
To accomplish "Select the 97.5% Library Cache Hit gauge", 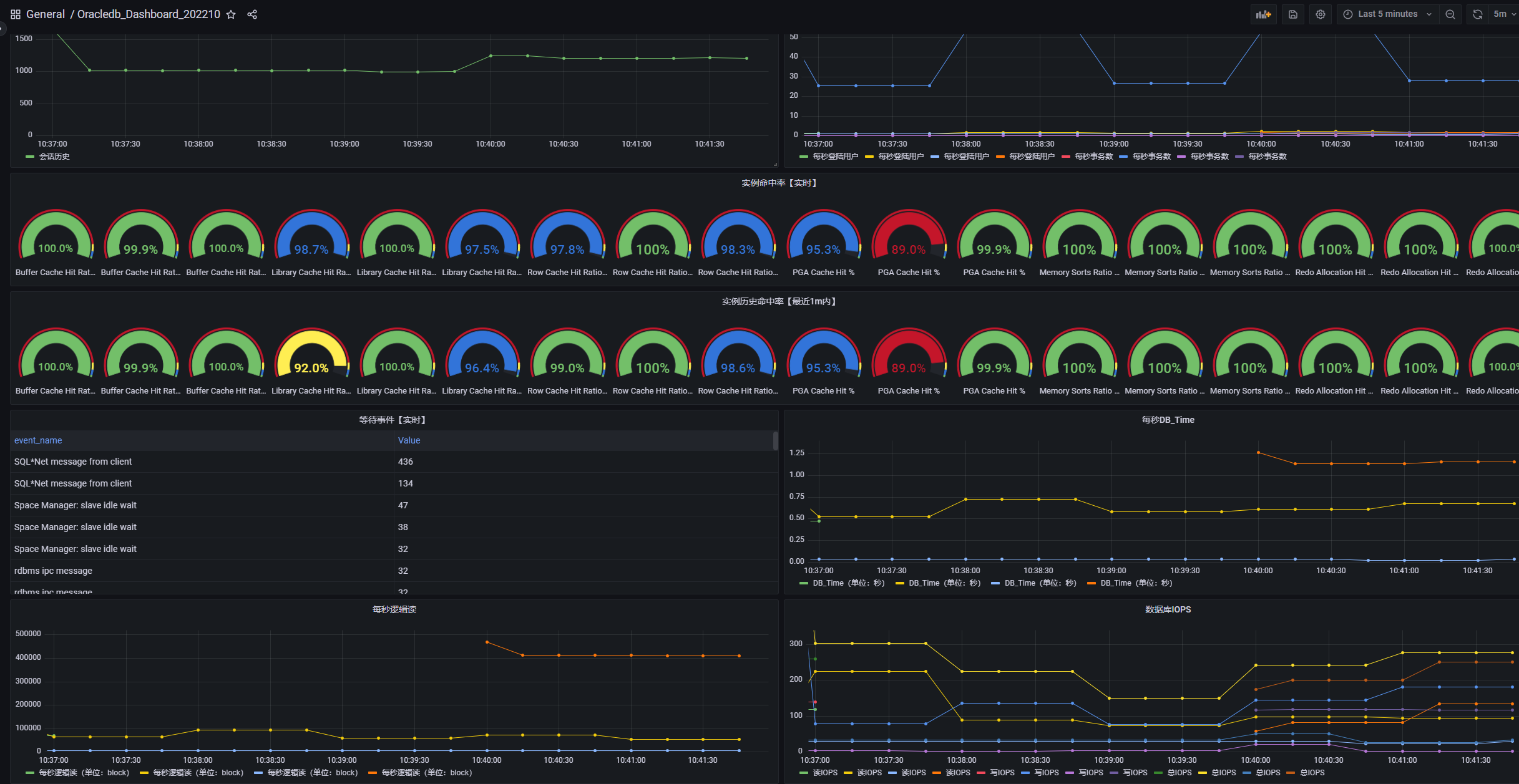I will 482,243.
